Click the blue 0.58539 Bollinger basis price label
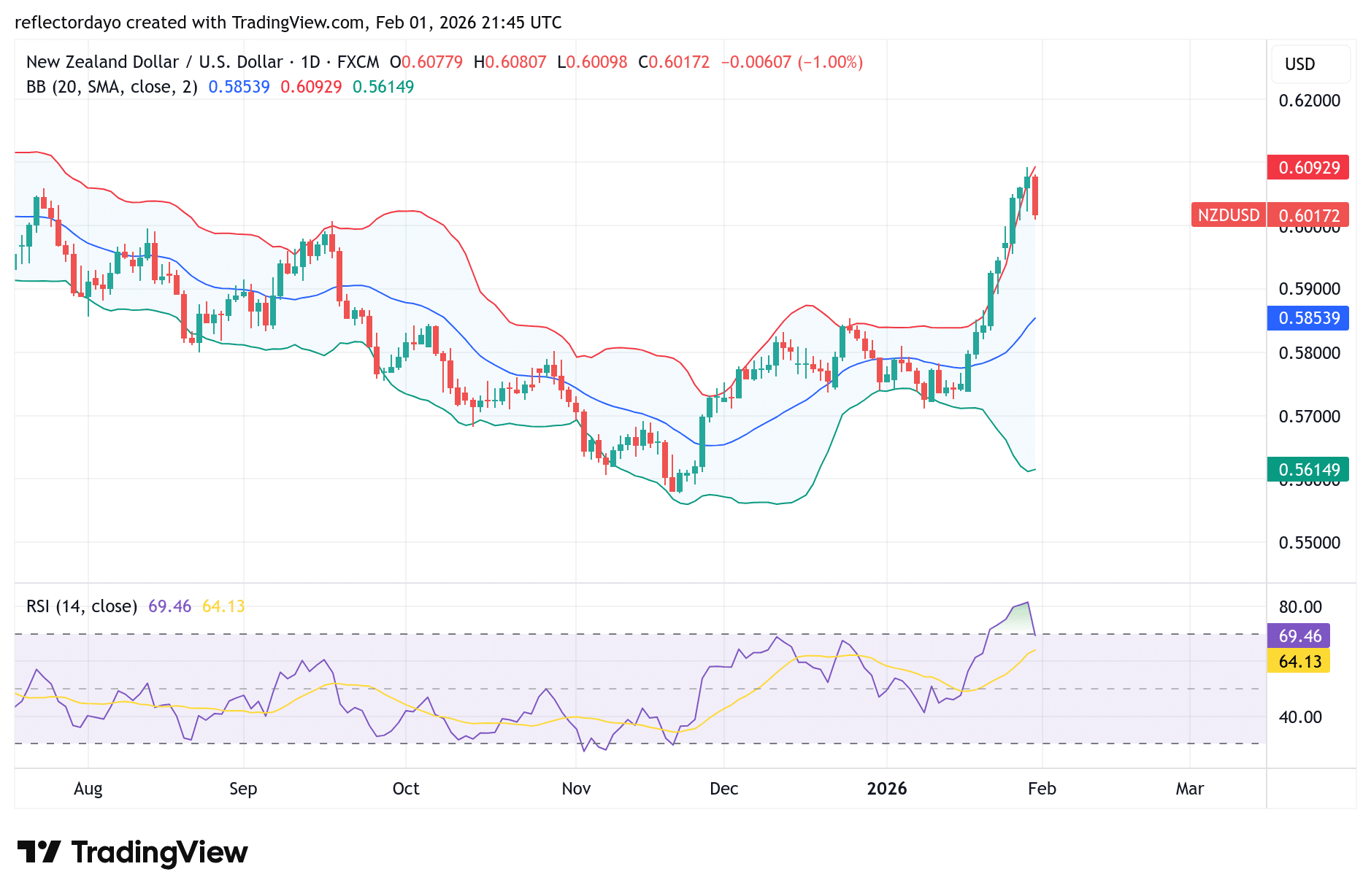 (1309, 318)
